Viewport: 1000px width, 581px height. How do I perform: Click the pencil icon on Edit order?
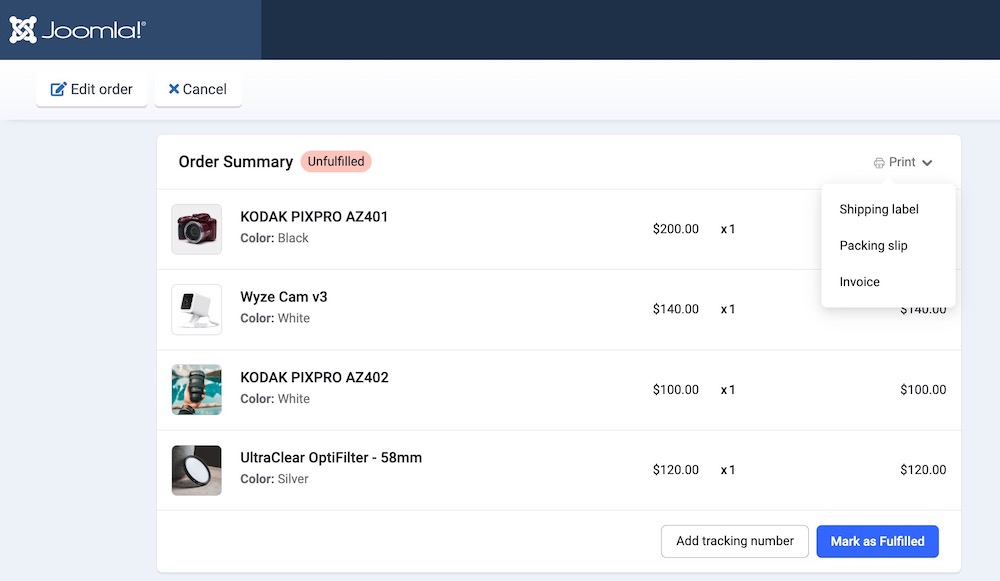(x=58, y=89)
